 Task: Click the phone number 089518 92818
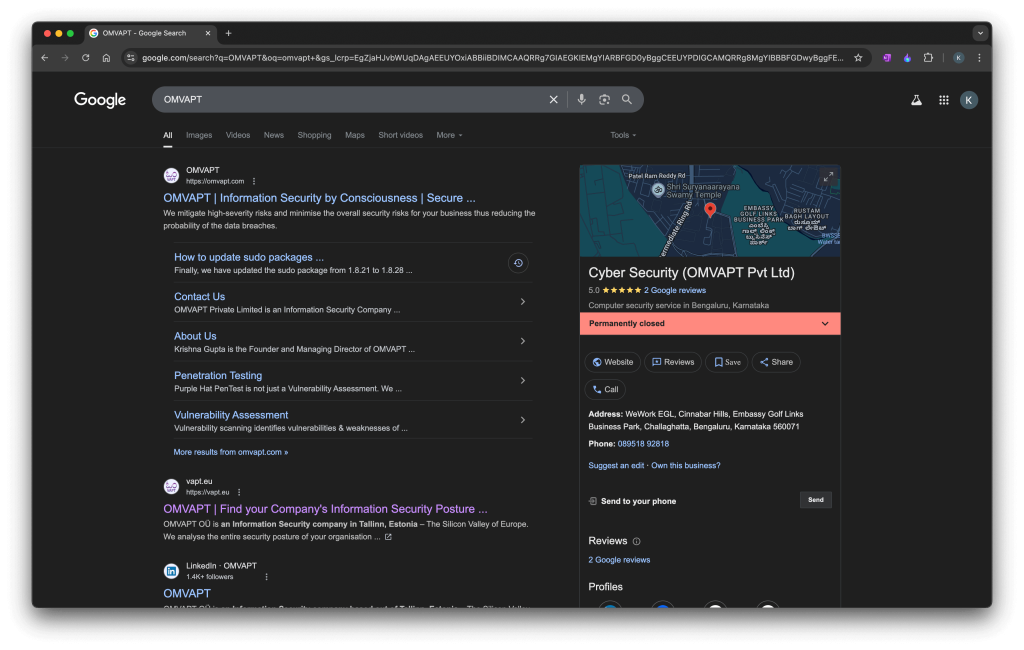pyautogui.click(x=643, y=444)
